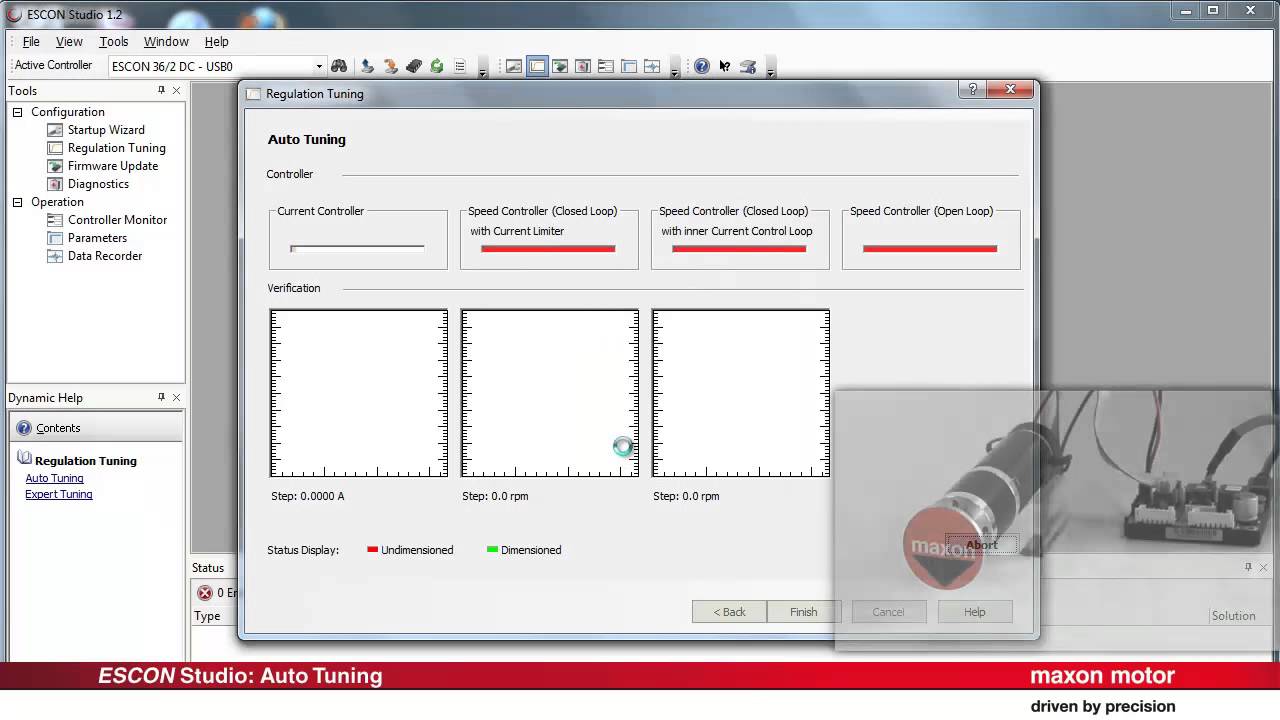Click the upload parameters toolbar icon
Screen dimensions: 1280x720
click(367, 66)
